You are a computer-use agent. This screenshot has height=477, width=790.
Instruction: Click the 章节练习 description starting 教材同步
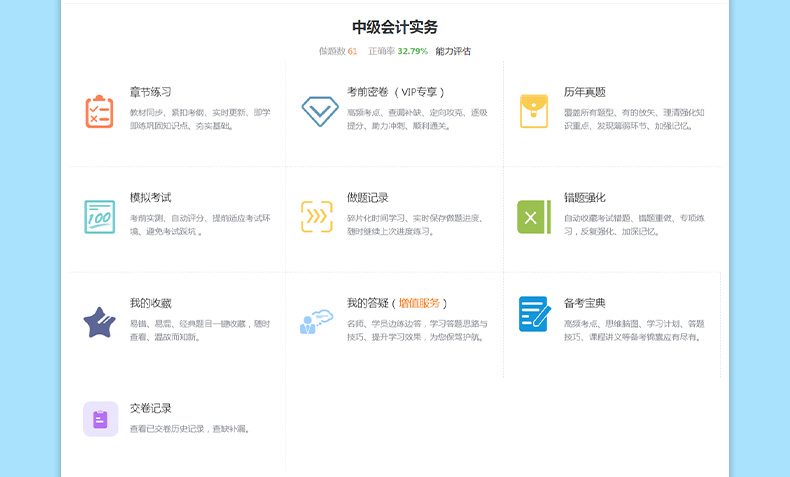pyautogui.click(x=200, y=119)
